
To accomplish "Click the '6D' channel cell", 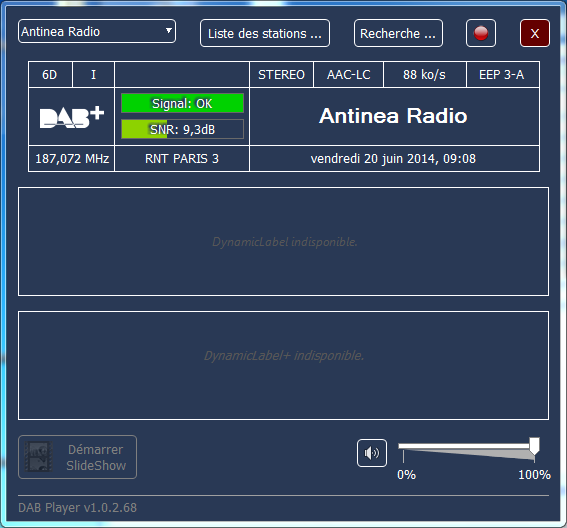I will click(50, 74).
